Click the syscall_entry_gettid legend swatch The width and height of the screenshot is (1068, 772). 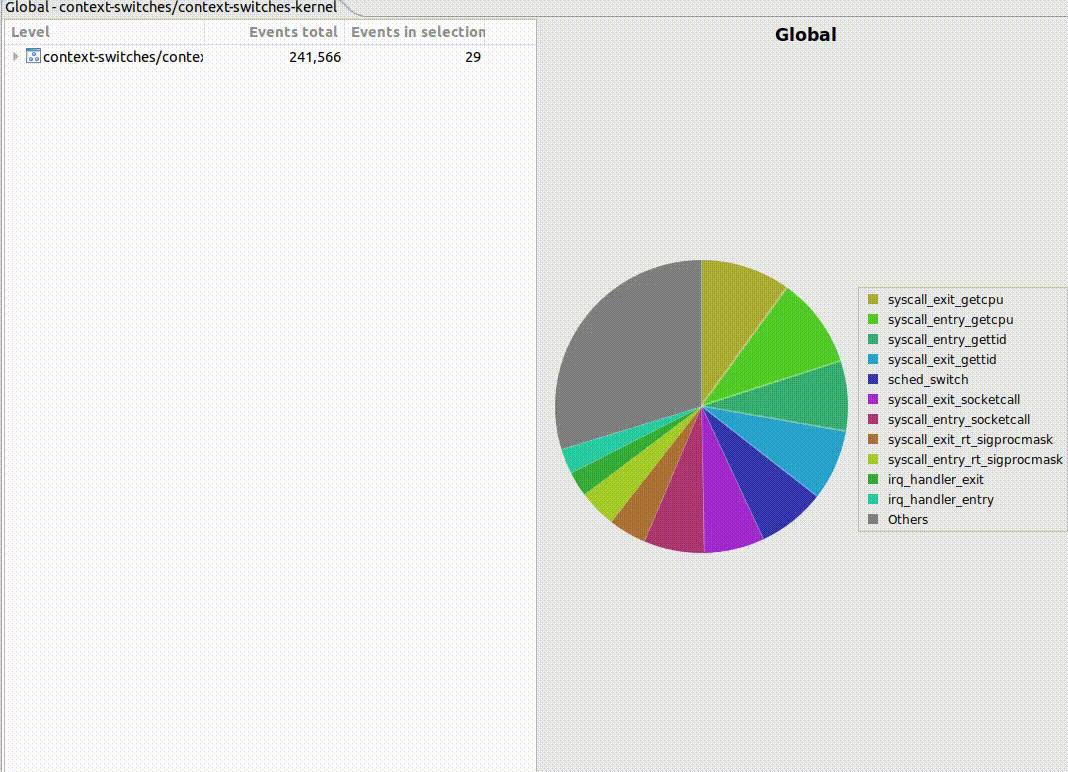pyautogui.click(x=873, y=339)
